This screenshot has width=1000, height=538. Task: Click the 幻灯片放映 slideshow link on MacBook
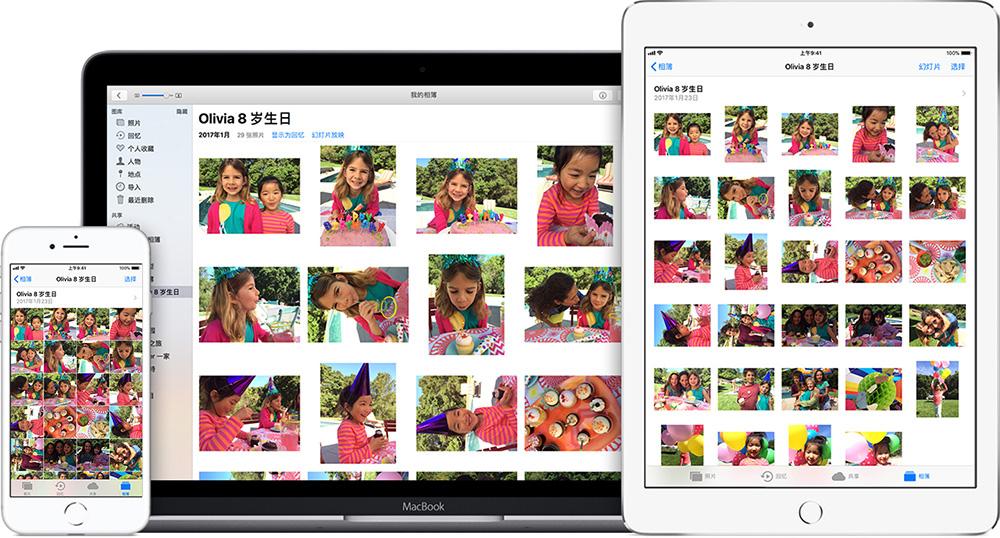(x=328, y=135)
